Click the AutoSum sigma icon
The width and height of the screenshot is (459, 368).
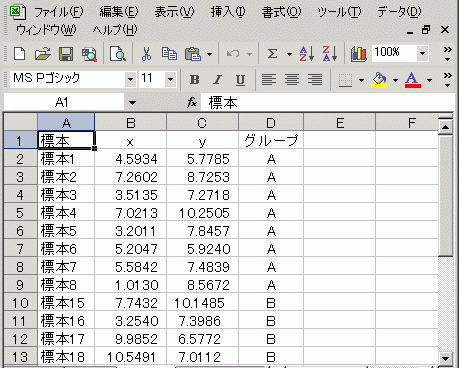pos(272,54)
